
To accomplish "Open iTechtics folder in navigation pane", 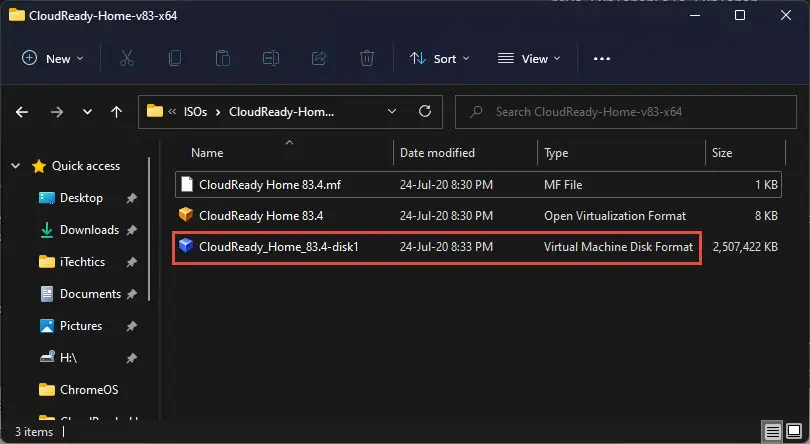I will (82, 262).
